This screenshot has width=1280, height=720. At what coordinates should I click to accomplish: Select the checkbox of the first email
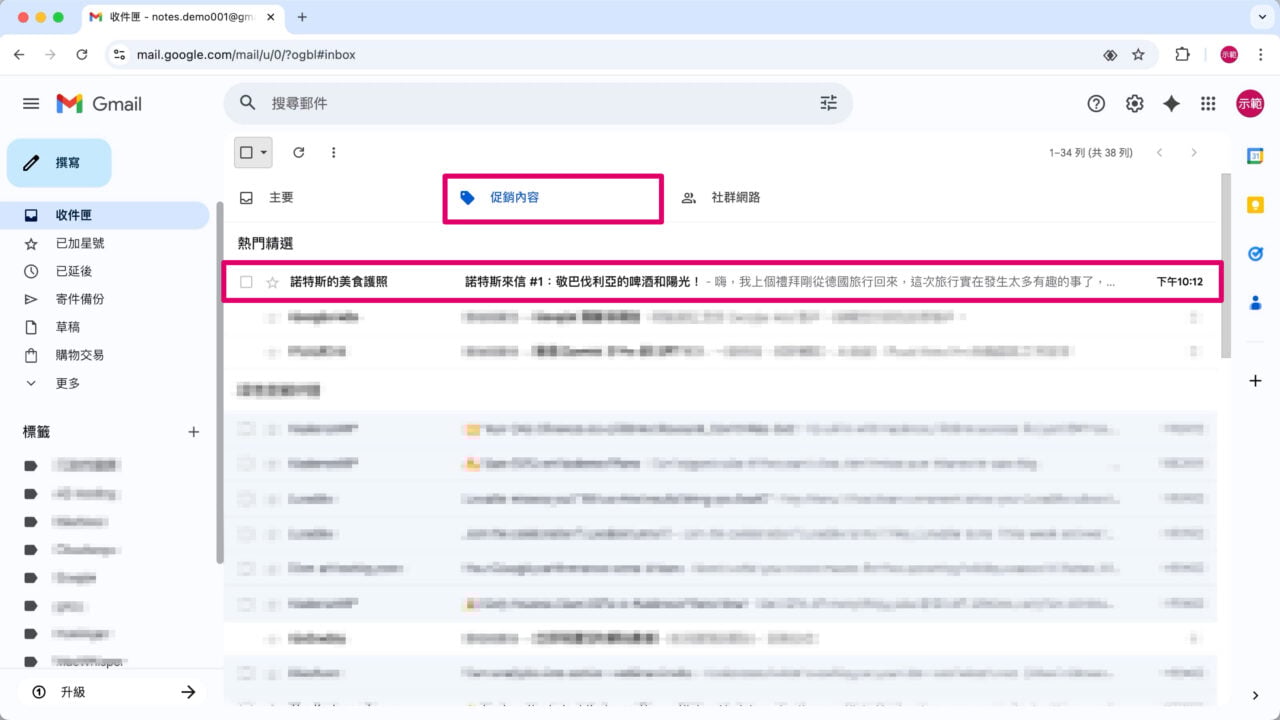(246, 282)
